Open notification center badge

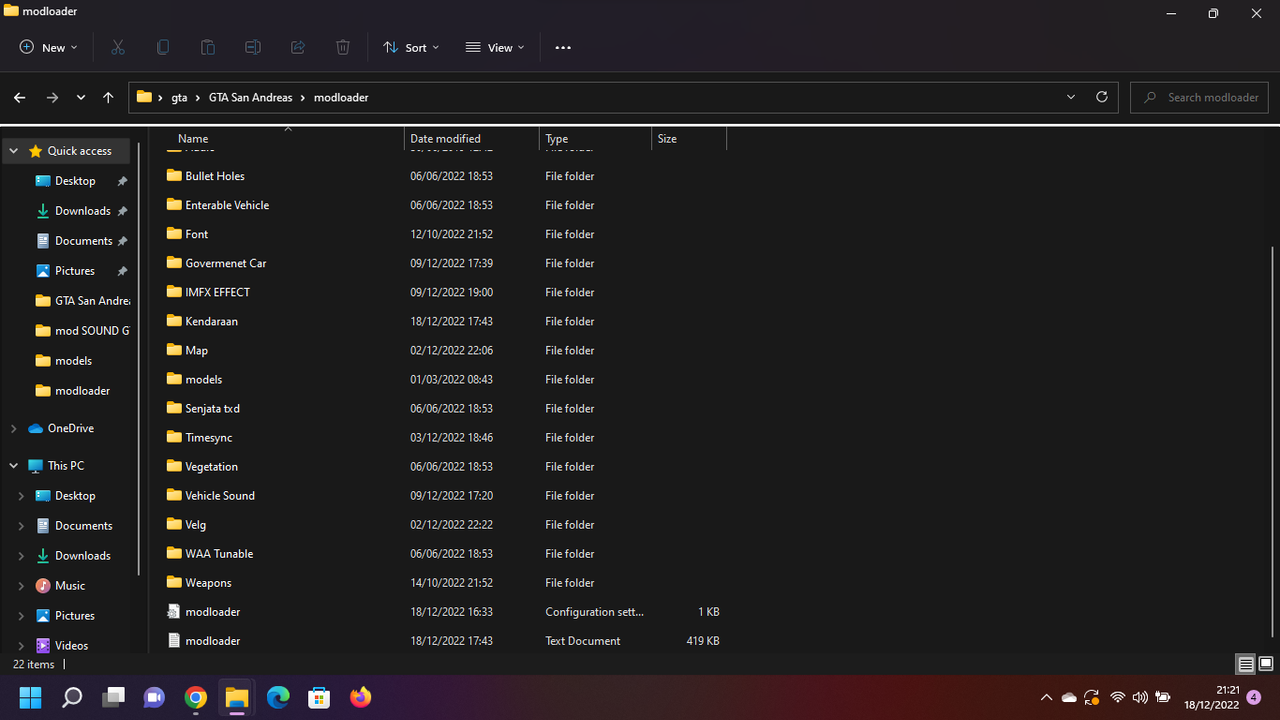point(1254,697)
